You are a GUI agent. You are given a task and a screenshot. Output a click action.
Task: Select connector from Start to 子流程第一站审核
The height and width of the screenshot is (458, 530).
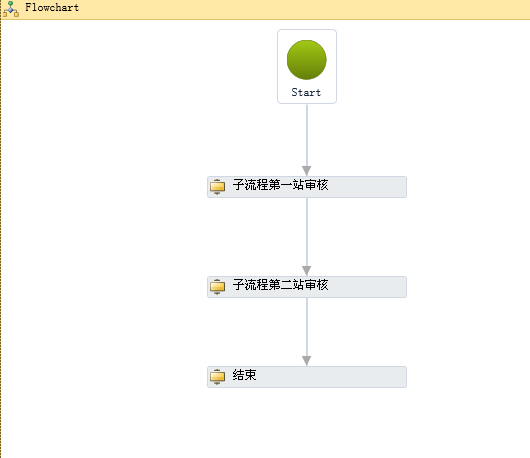click(x=307, y=139)
